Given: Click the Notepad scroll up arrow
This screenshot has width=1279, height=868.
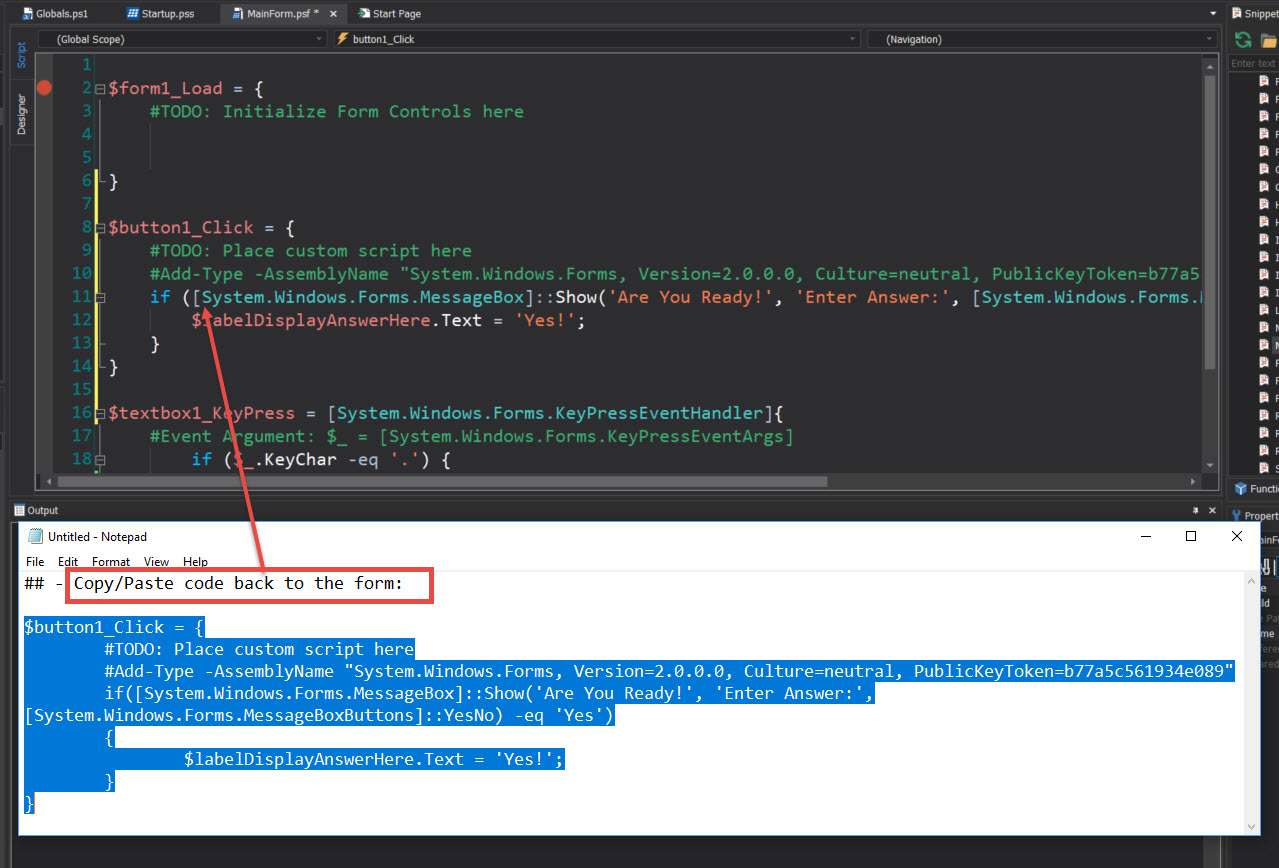Looking at the screenshot, I should coord(1251,580).
